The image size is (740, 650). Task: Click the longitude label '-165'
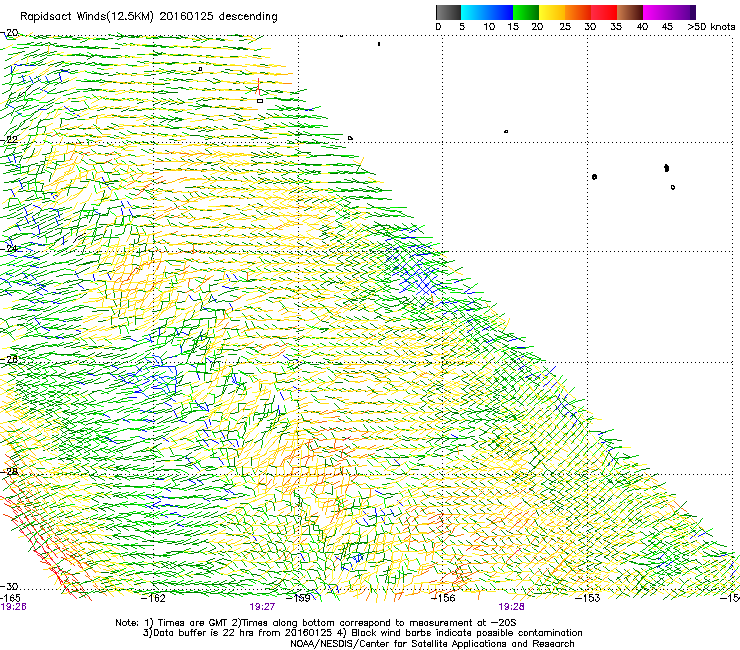(x=9, y=598)
